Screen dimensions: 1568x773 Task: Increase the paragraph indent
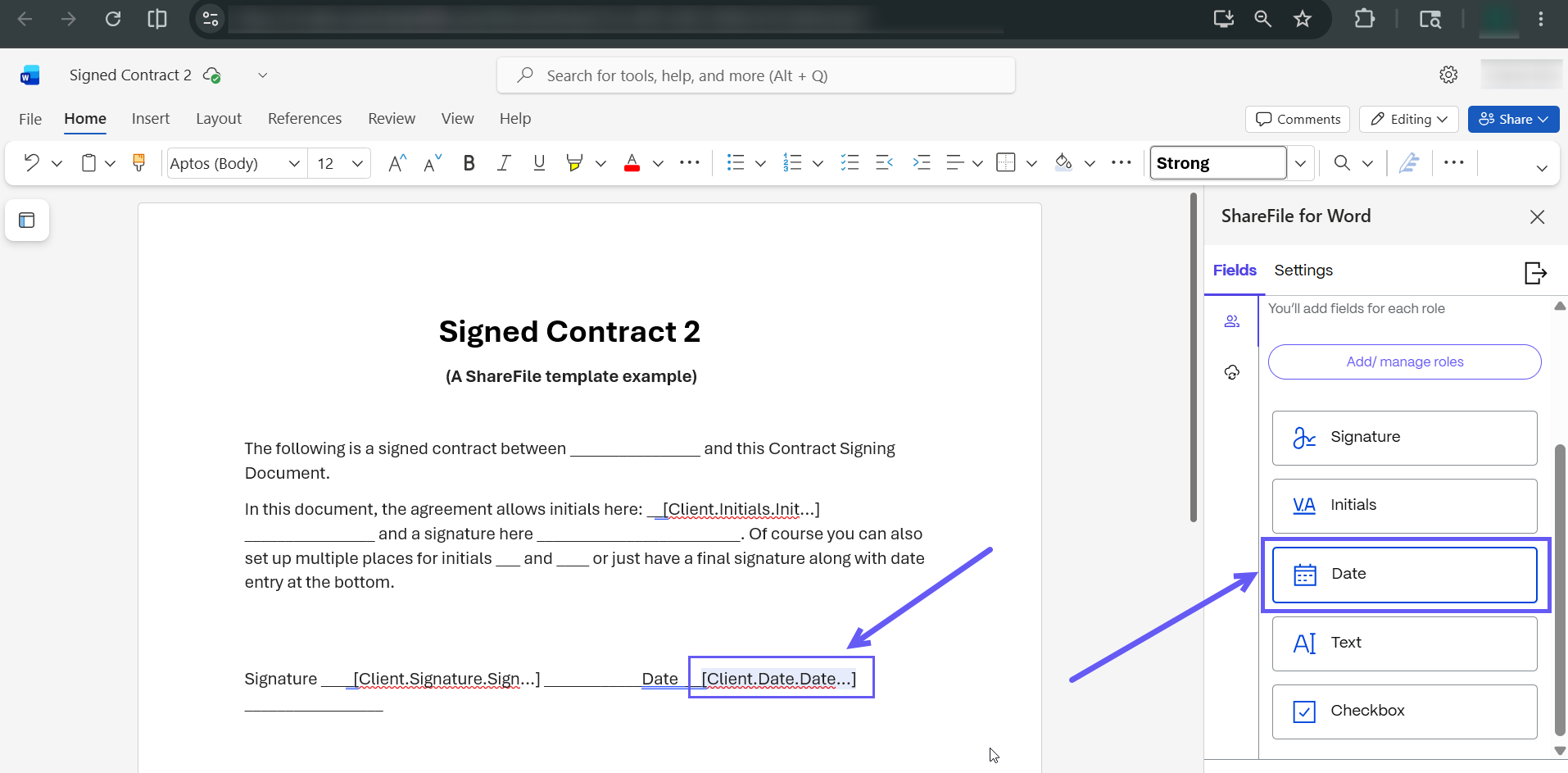922,162
